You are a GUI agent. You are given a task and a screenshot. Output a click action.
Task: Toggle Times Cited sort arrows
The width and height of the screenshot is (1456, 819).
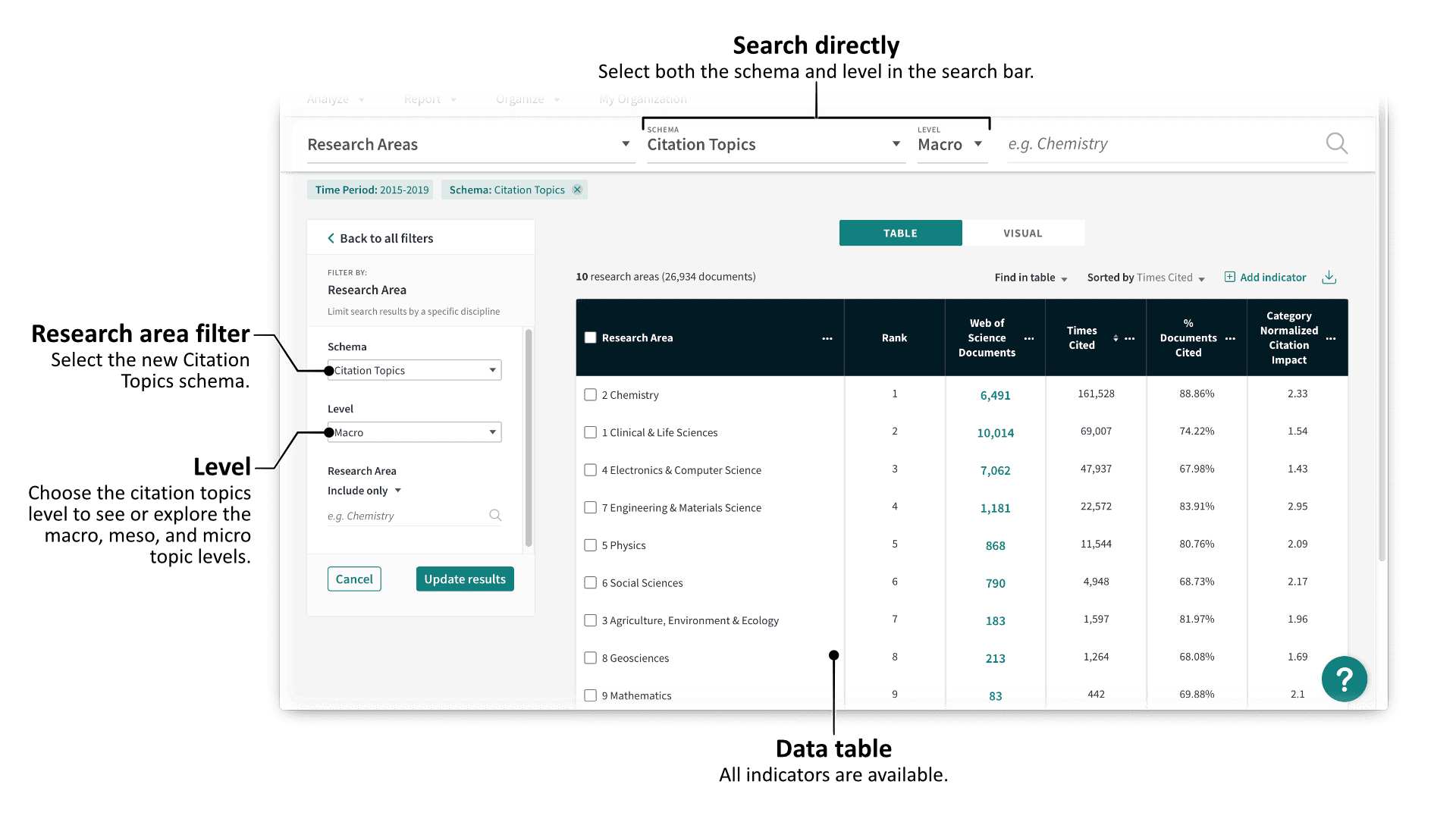pos(1116,338)
